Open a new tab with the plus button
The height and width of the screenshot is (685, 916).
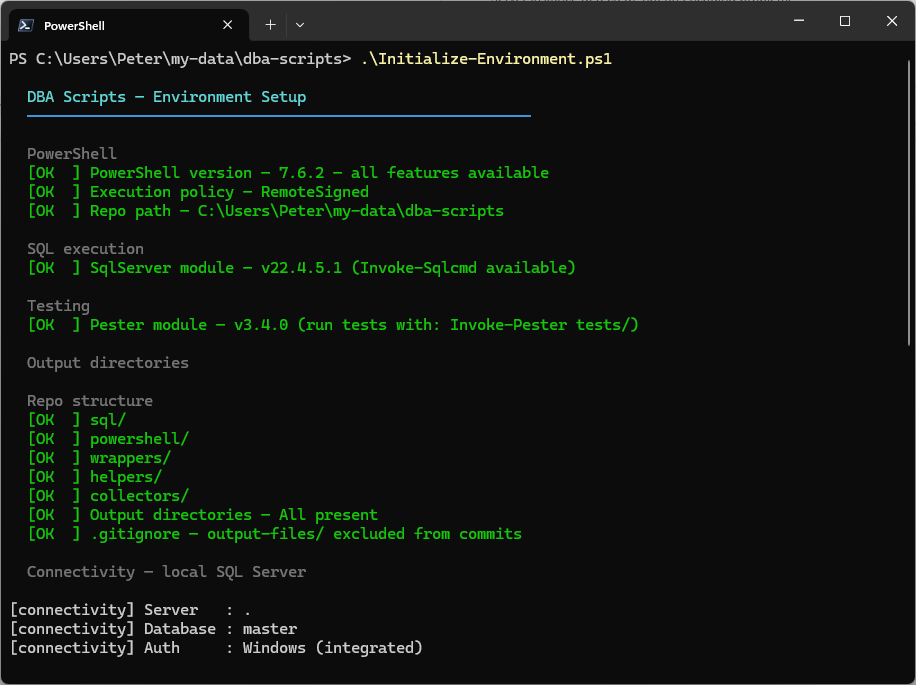pos(270,25)
